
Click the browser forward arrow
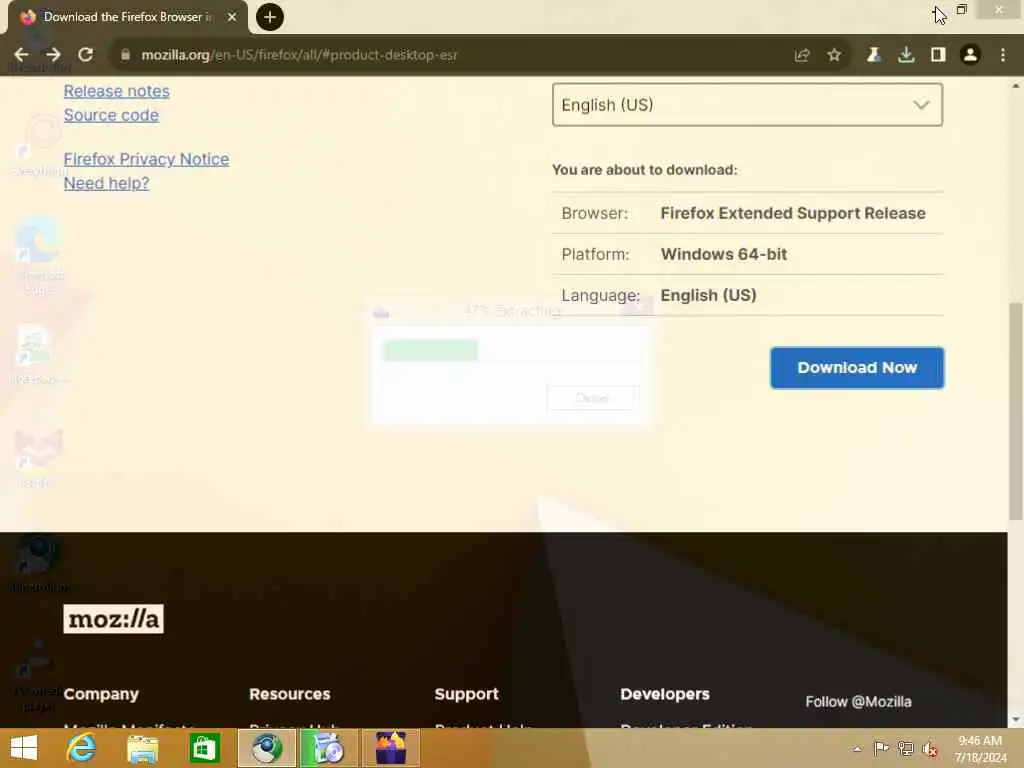pos(53,55)
